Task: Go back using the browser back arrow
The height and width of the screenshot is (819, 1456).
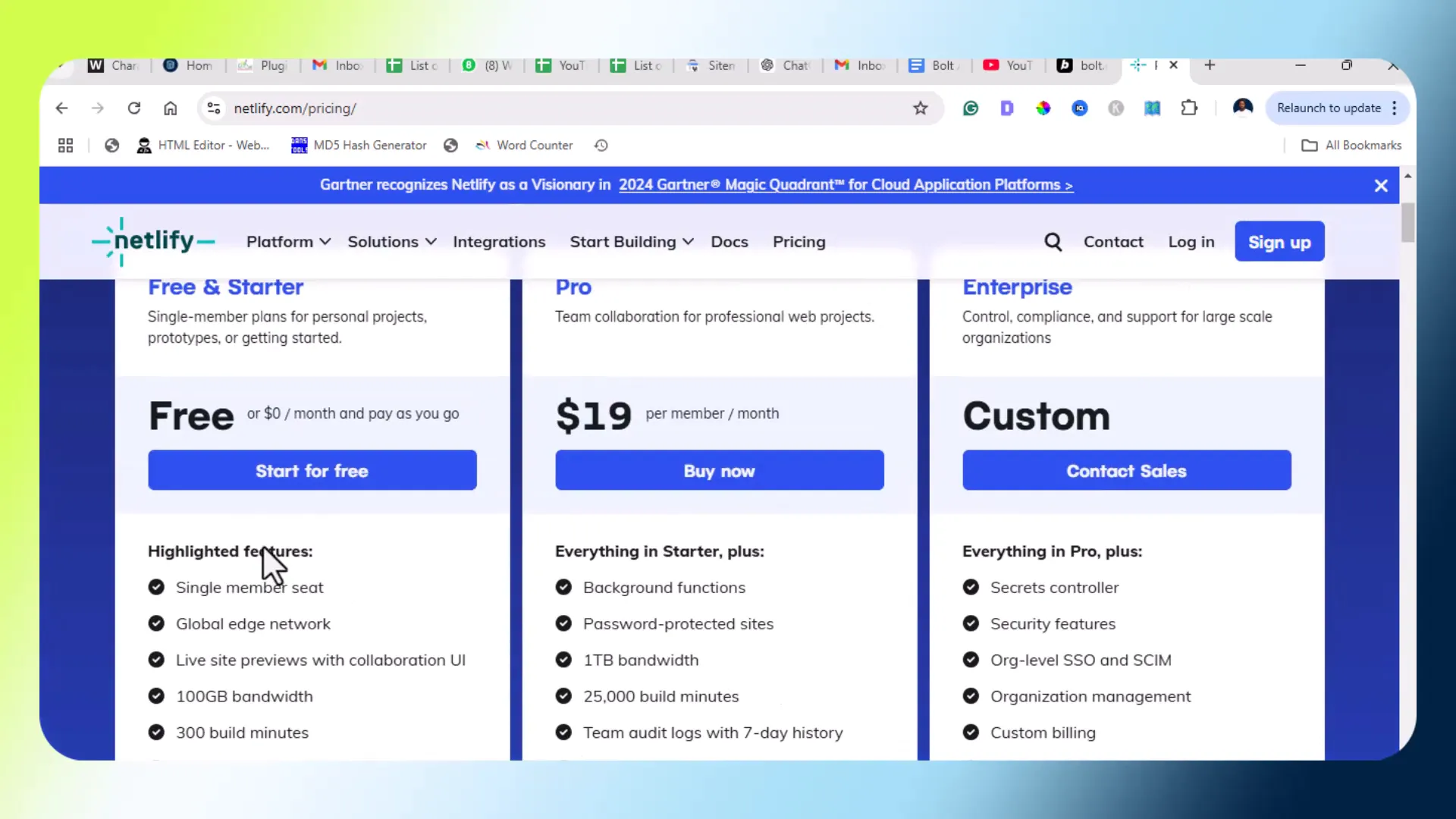Action: point(61,108)
